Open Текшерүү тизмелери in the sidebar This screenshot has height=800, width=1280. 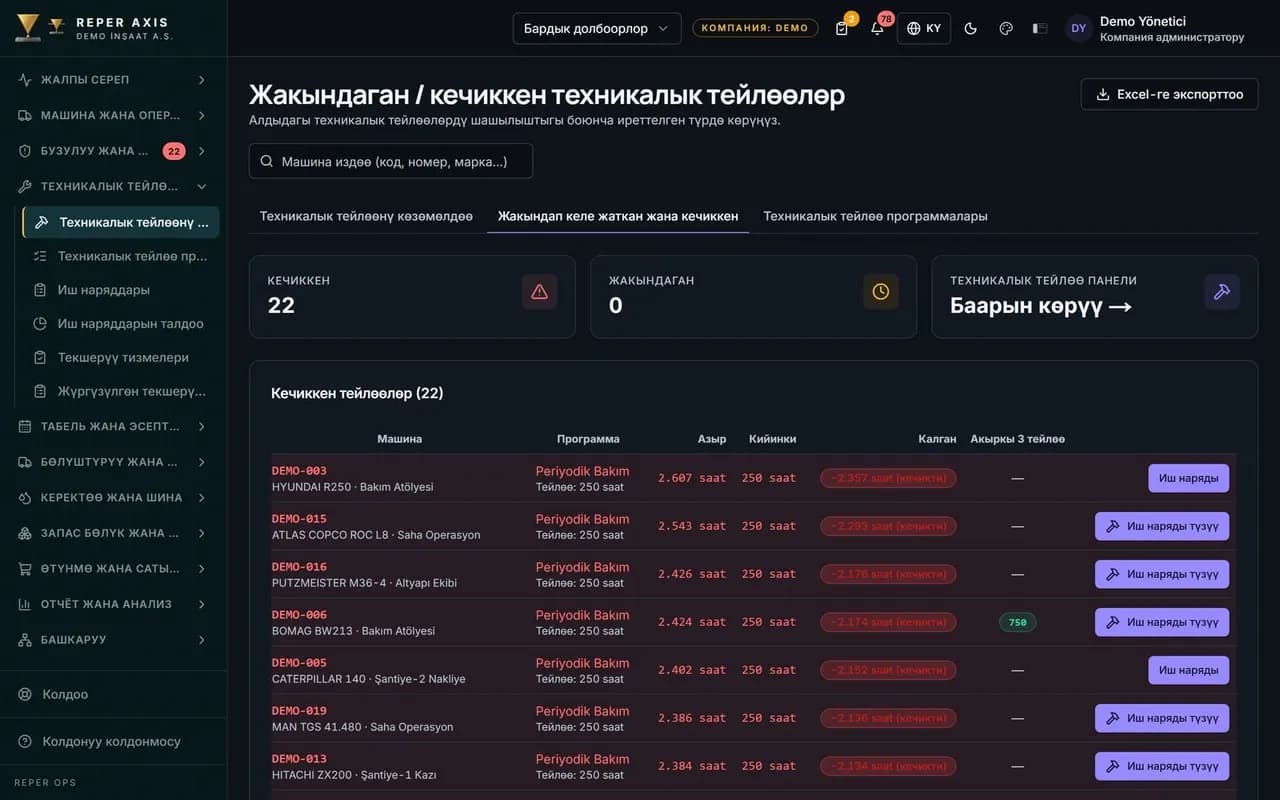(x=120, y=358)
